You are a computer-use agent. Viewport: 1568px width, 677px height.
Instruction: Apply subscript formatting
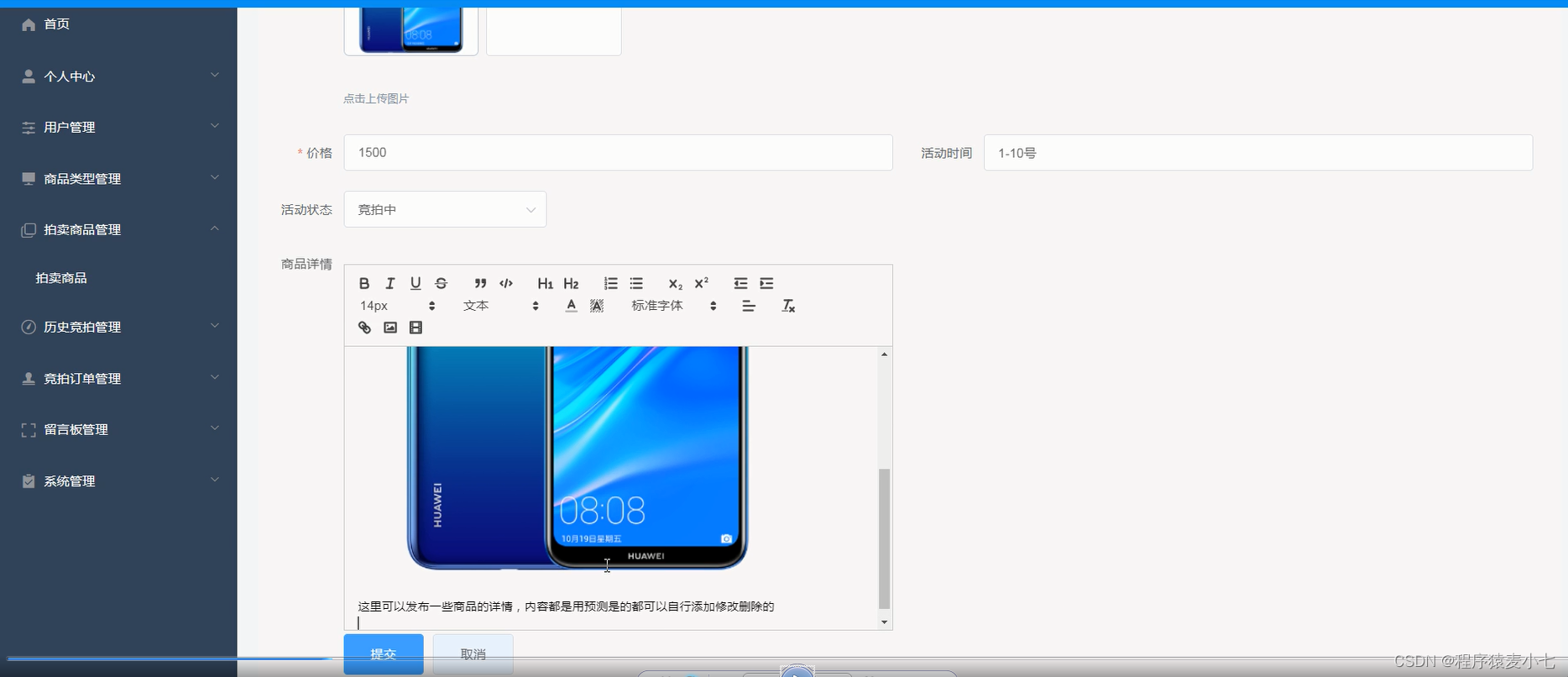point(675,284)
